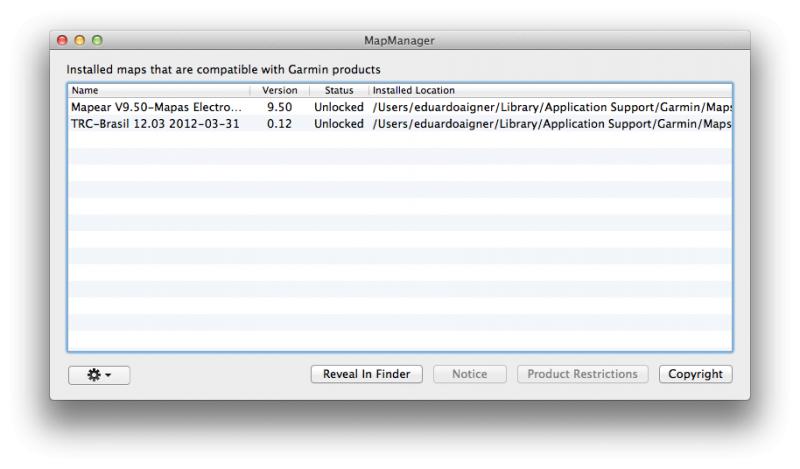Click the Product Restrictions button
The height and width of the screenshot is (469, 800).
click(x=582, y=374)
